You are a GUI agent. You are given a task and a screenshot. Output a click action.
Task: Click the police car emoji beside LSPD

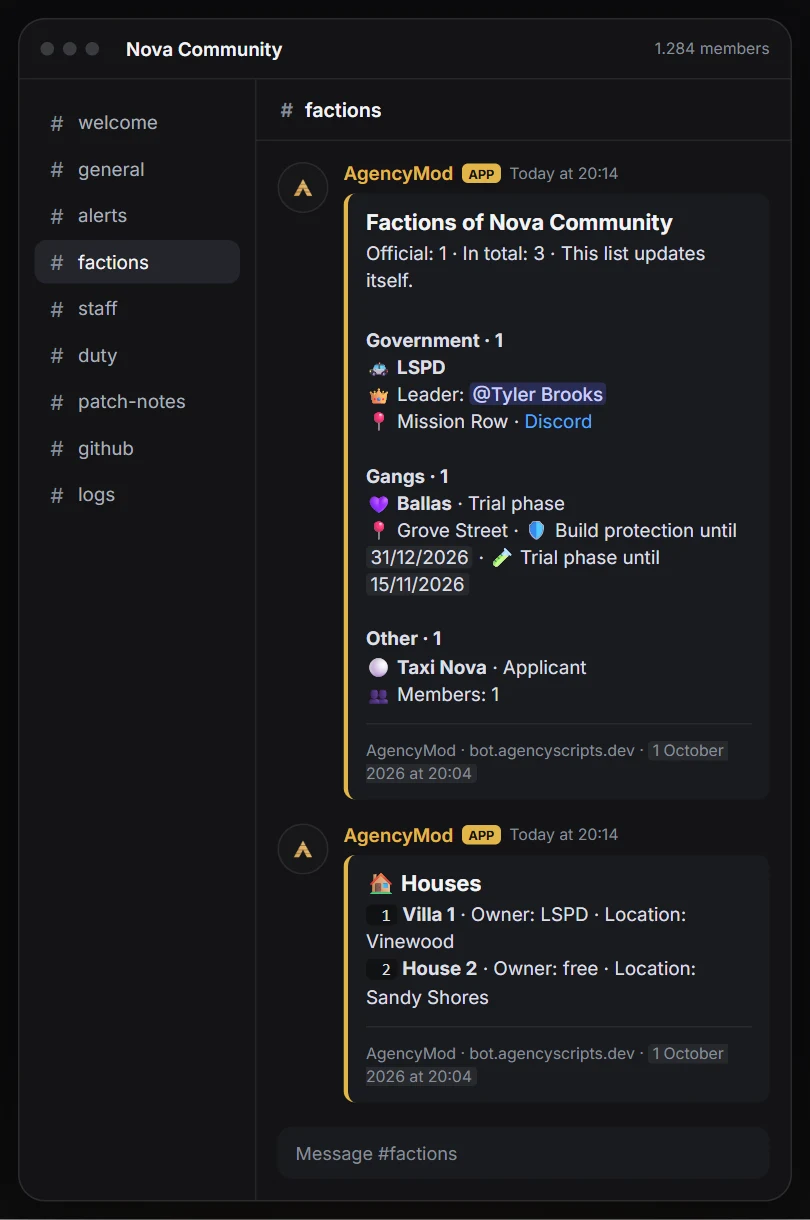[378, 367]
